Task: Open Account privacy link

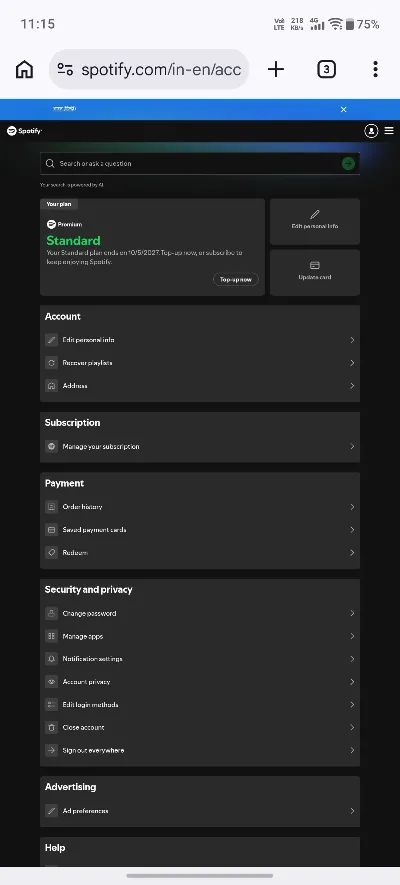Action: [200, 682]
